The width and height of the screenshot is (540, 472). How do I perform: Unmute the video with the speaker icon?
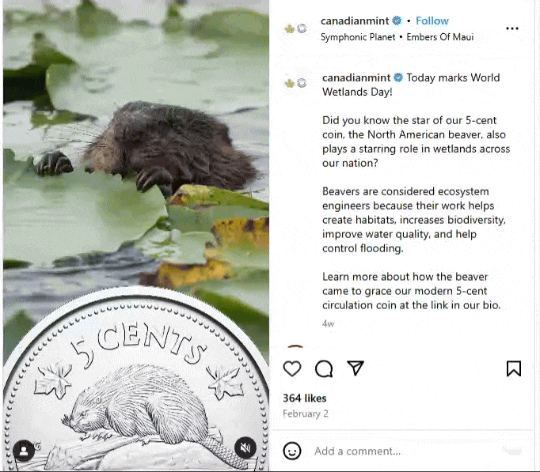pos(245,448)
